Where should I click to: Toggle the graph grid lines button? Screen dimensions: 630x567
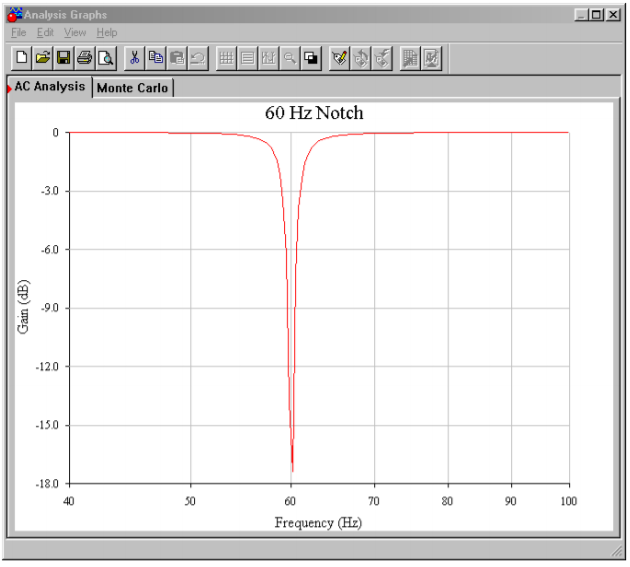pos(226,58)
